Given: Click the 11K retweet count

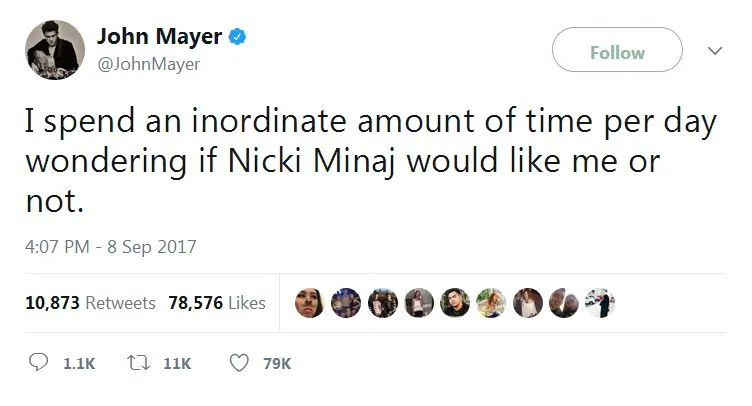Looking at the screenshot, I should point(177,364).
